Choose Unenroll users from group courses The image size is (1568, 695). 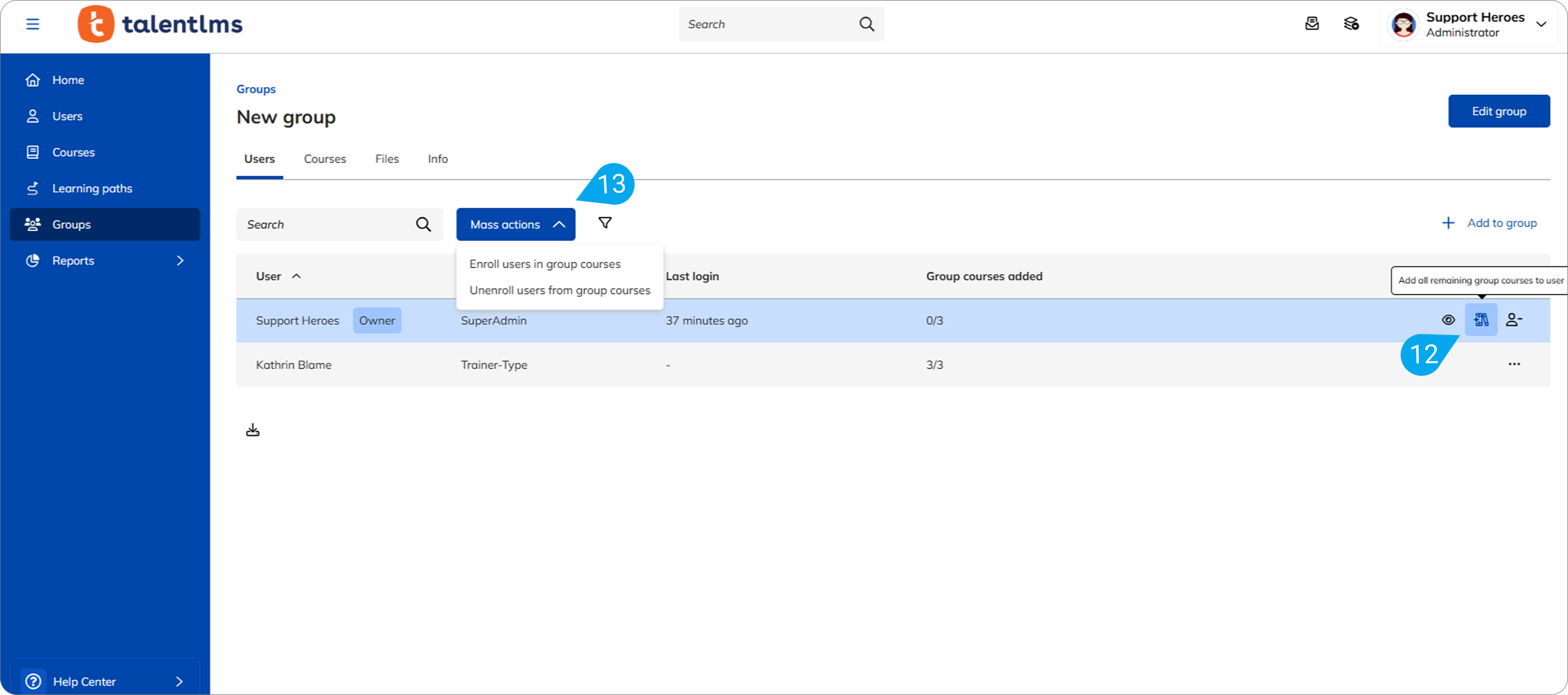pos(559,290)
